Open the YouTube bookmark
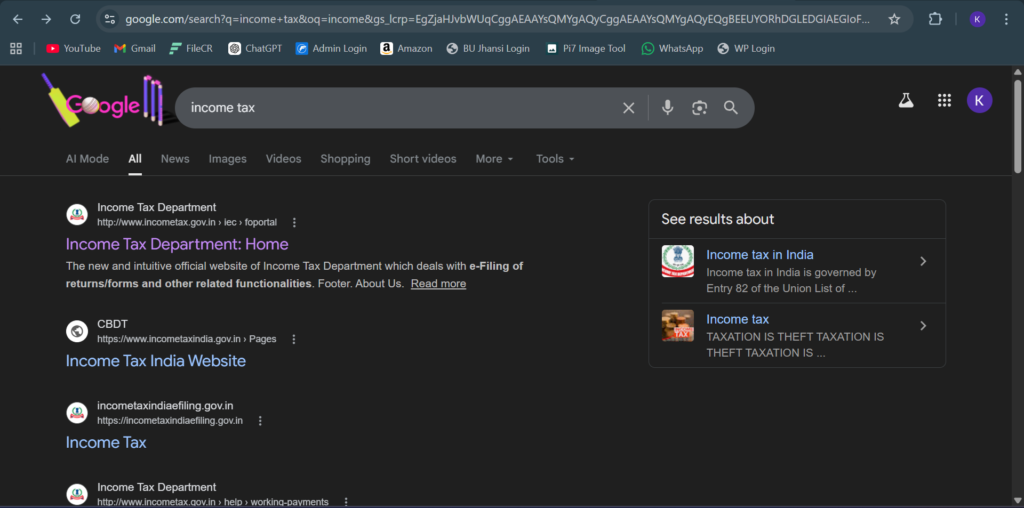 pos(73,48)
